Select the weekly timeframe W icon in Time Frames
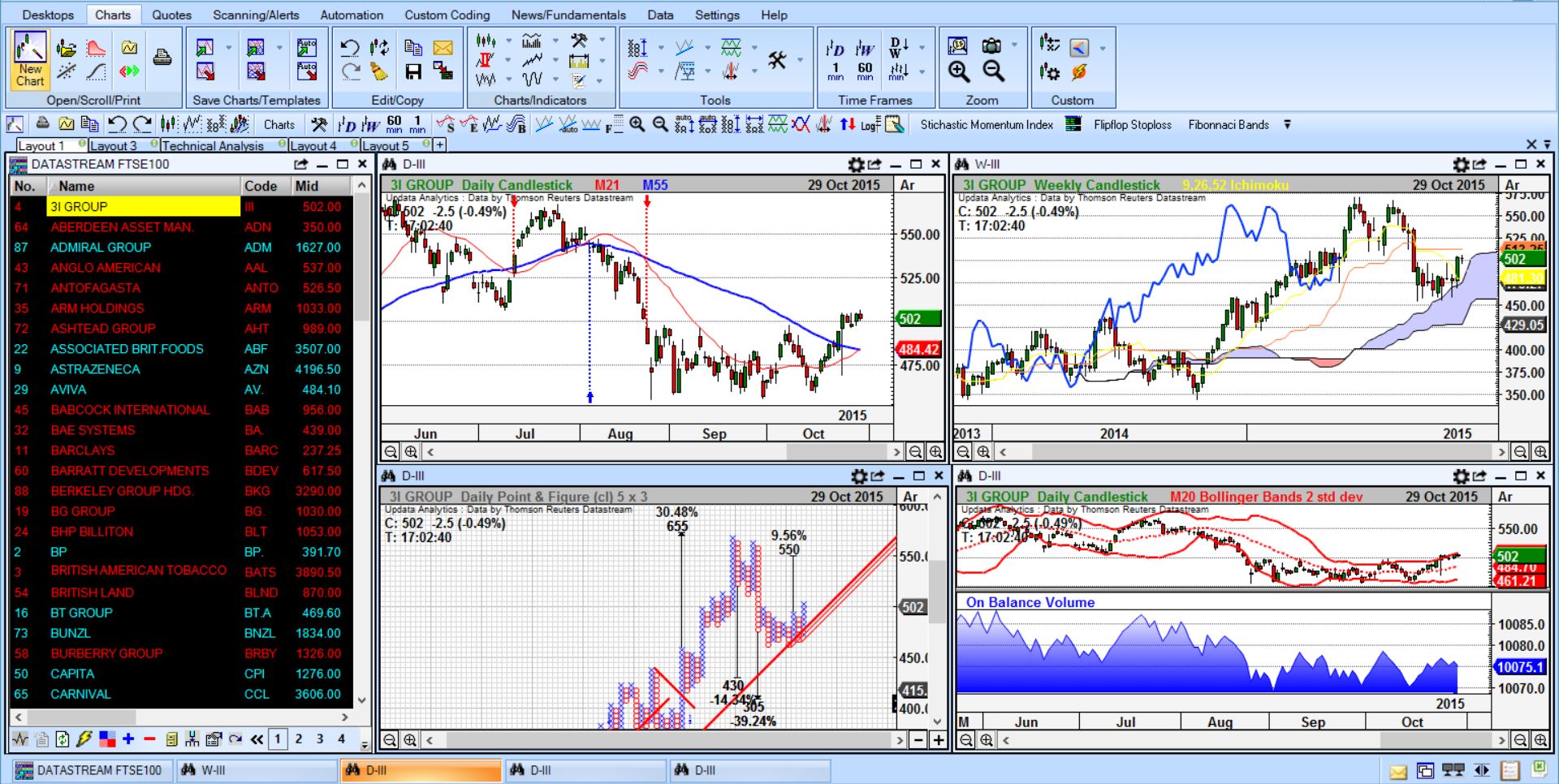Viewport: 1559px width, 784px height. tap(865, 49)
